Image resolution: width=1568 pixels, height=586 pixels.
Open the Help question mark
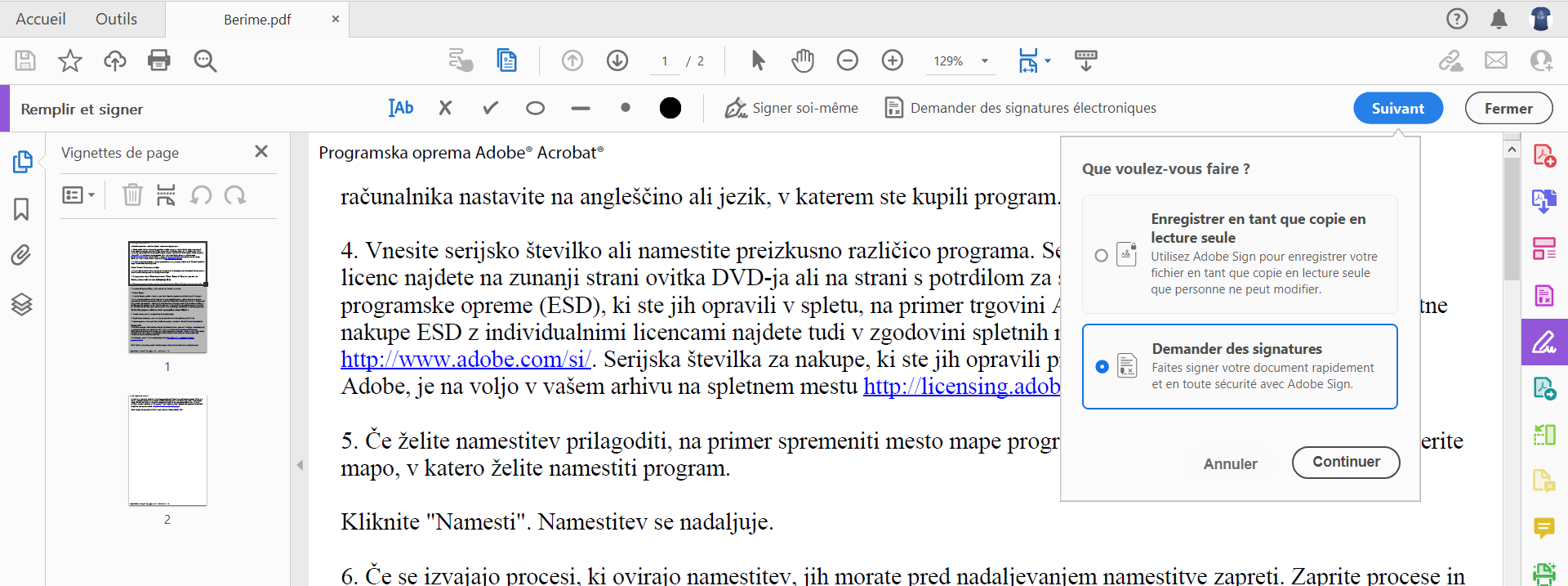point(1457,19)
